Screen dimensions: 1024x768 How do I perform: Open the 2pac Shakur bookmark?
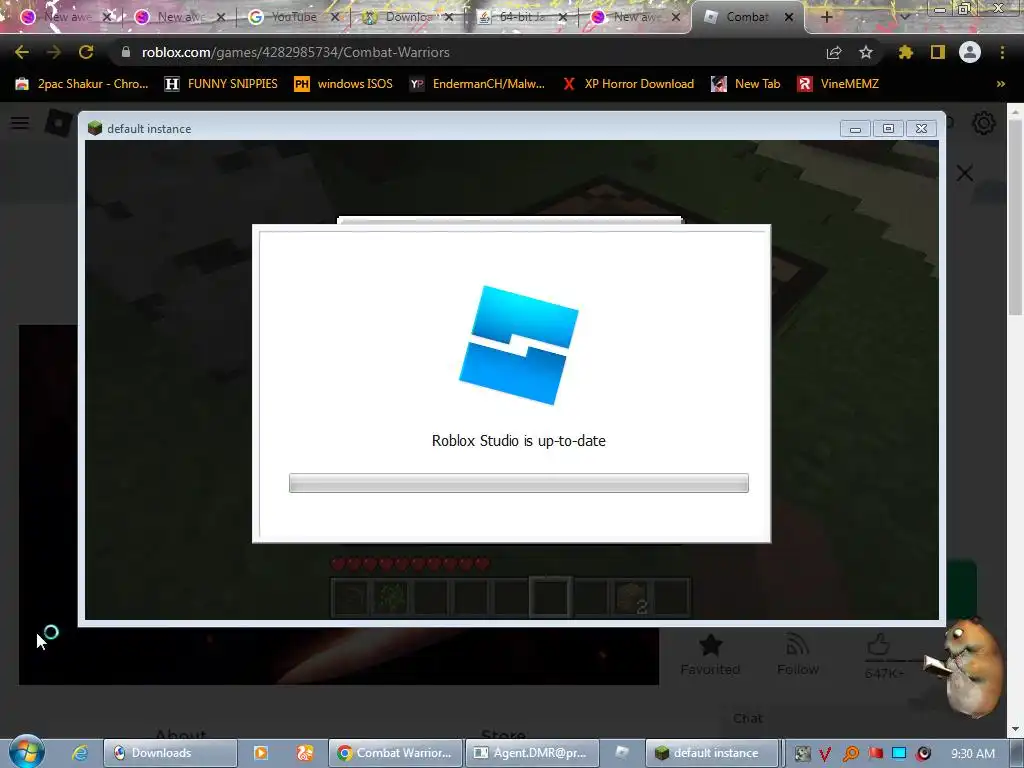pyautogui.click(x=82, y=84)
